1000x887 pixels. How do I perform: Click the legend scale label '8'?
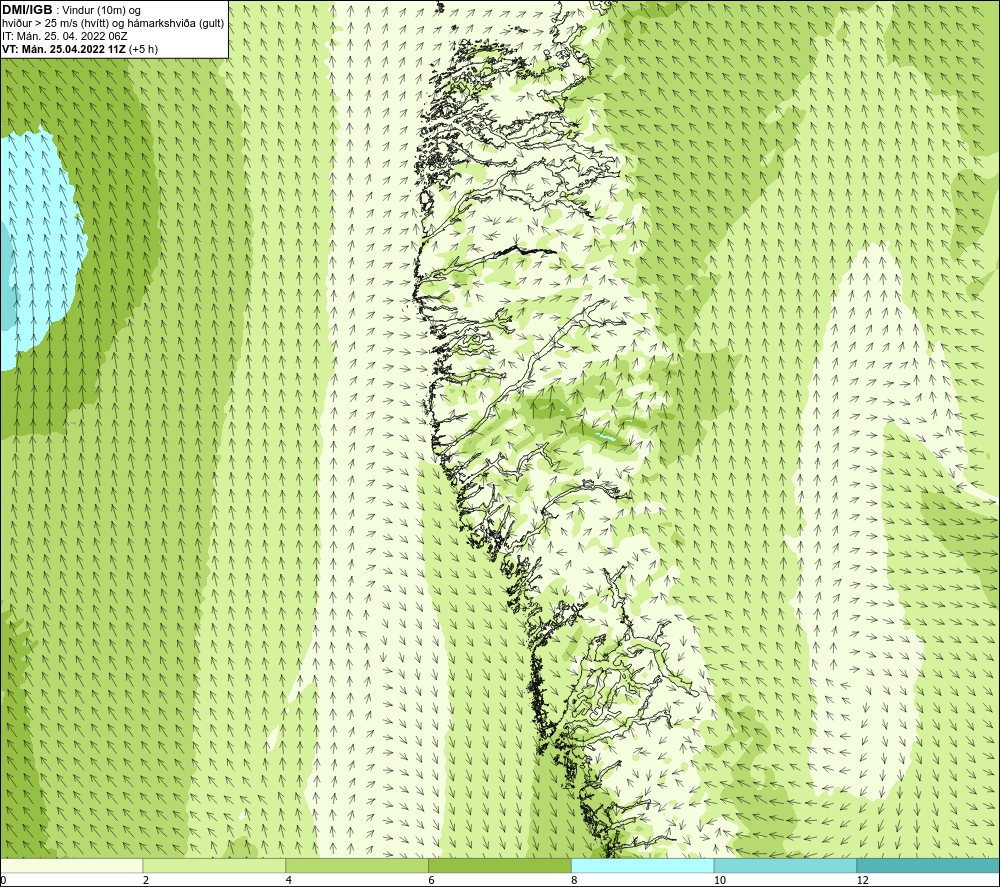pos(575,881)
